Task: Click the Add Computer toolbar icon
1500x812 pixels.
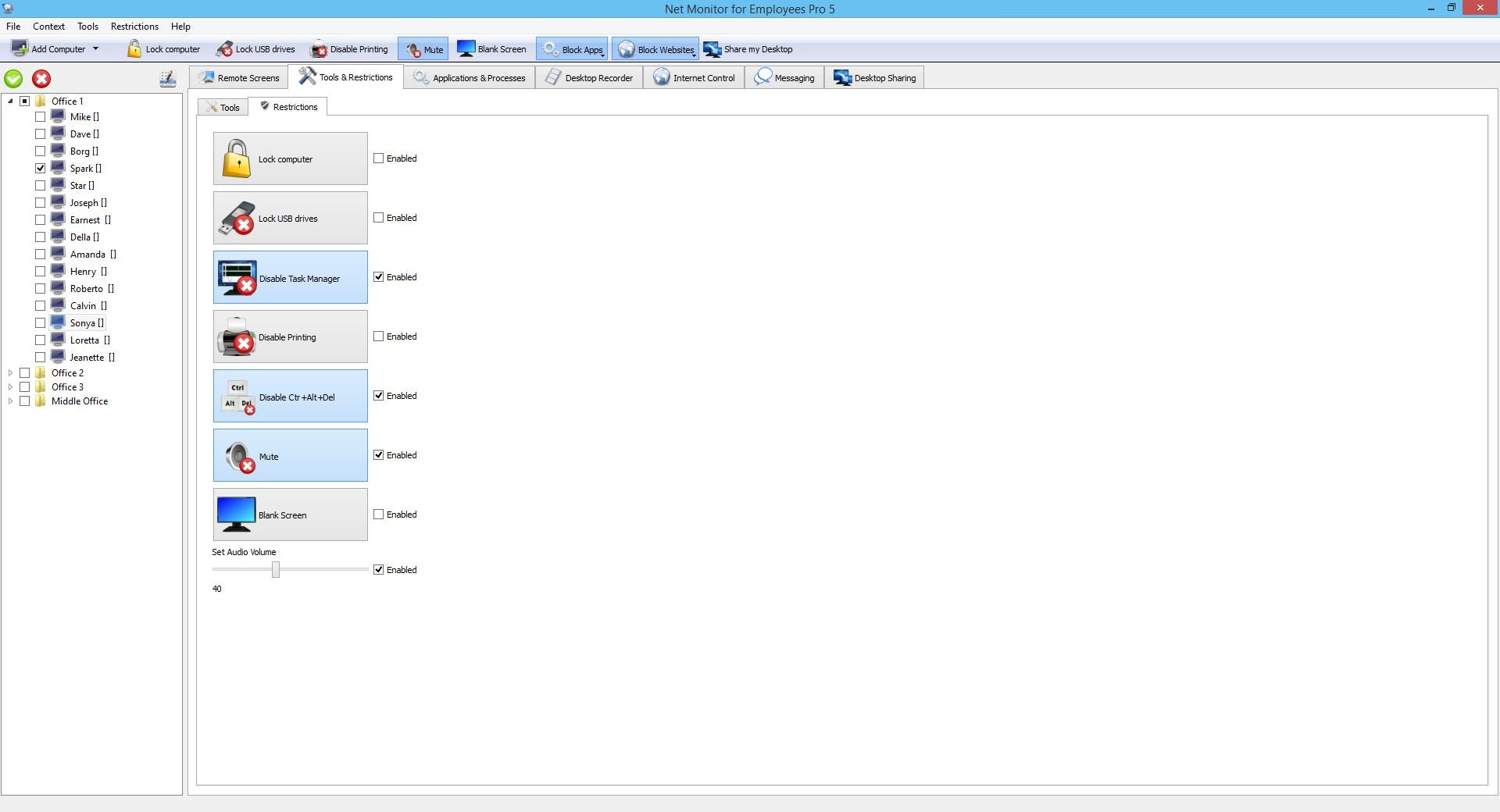Action: pyautogui.click(x=20, y=48)
